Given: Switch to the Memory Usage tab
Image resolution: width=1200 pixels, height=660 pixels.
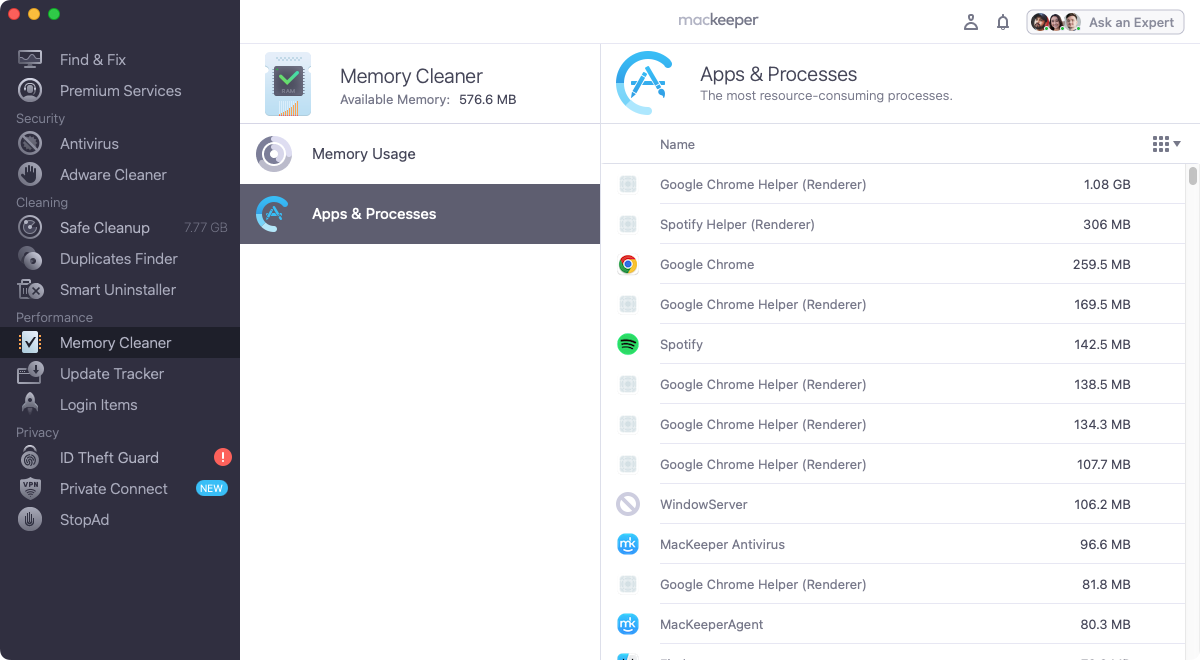Looking at the screenshot, I should coord(420,154).
